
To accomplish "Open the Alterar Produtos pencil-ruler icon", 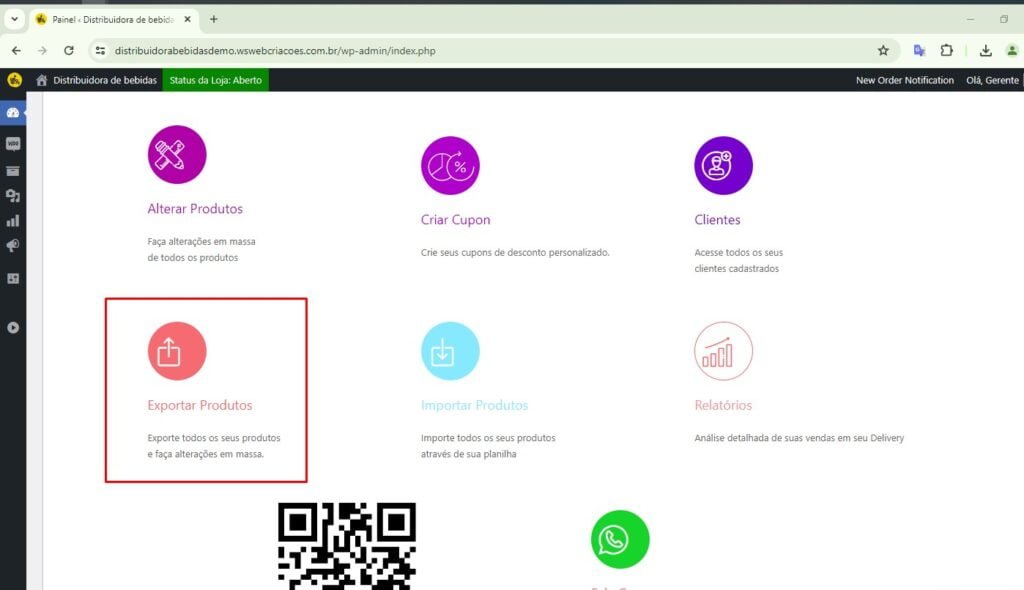I will pyautogui.click(x=177, y=155).
